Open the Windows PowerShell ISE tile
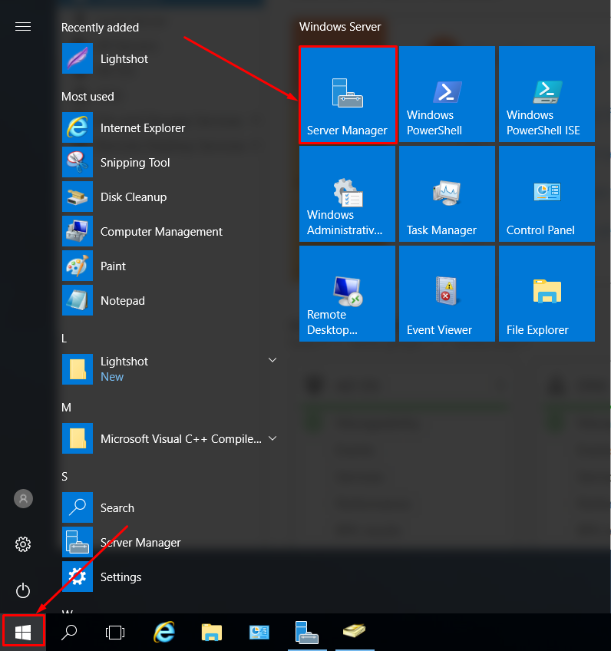 (x=547, y=94)
